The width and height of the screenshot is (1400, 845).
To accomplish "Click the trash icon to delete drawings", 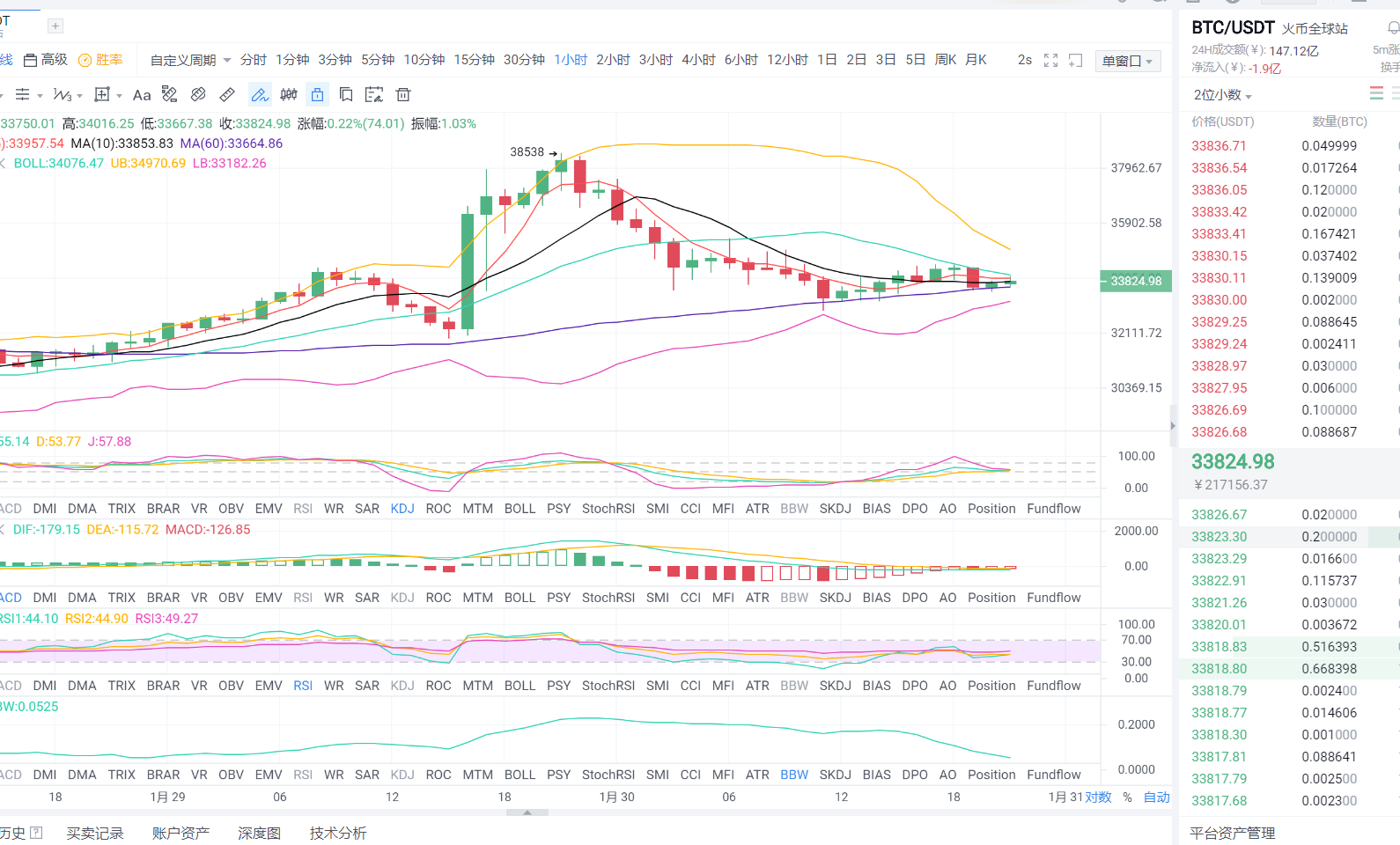I will [403, 95].
